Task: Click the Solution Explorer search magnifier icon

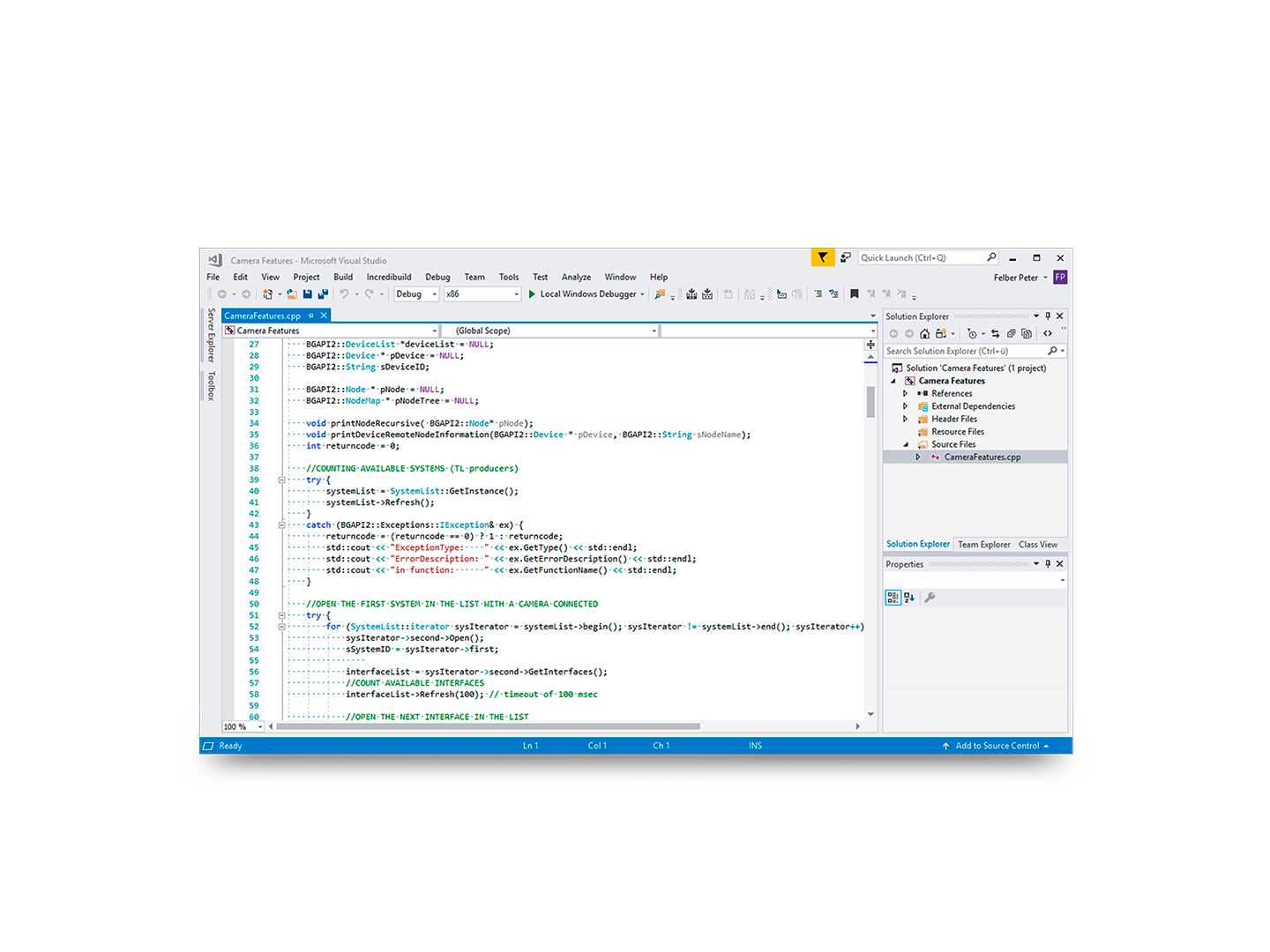Action: click(x=1052, y=351)
